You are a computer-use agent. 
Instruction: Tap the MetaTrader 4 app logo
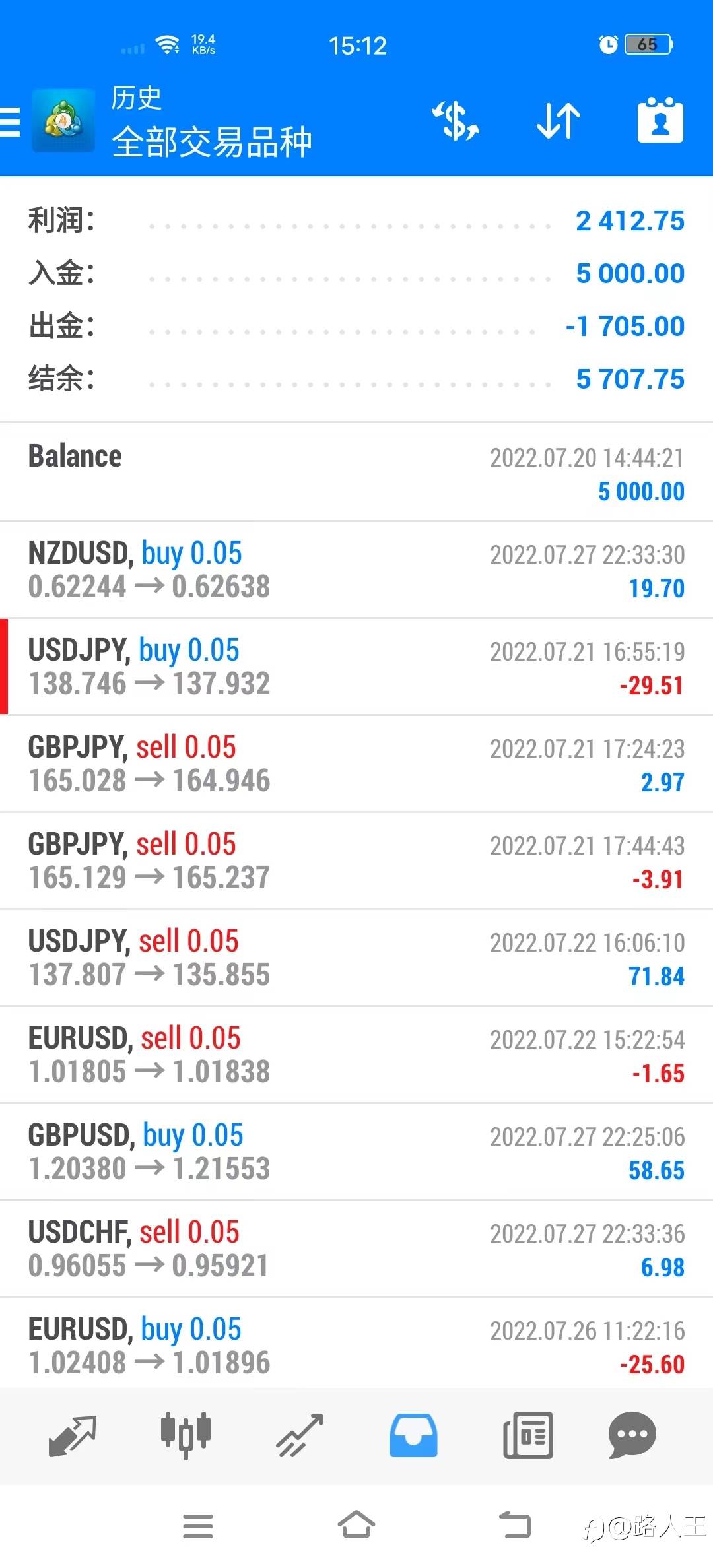pyautogui.click(x=63, y=121)
